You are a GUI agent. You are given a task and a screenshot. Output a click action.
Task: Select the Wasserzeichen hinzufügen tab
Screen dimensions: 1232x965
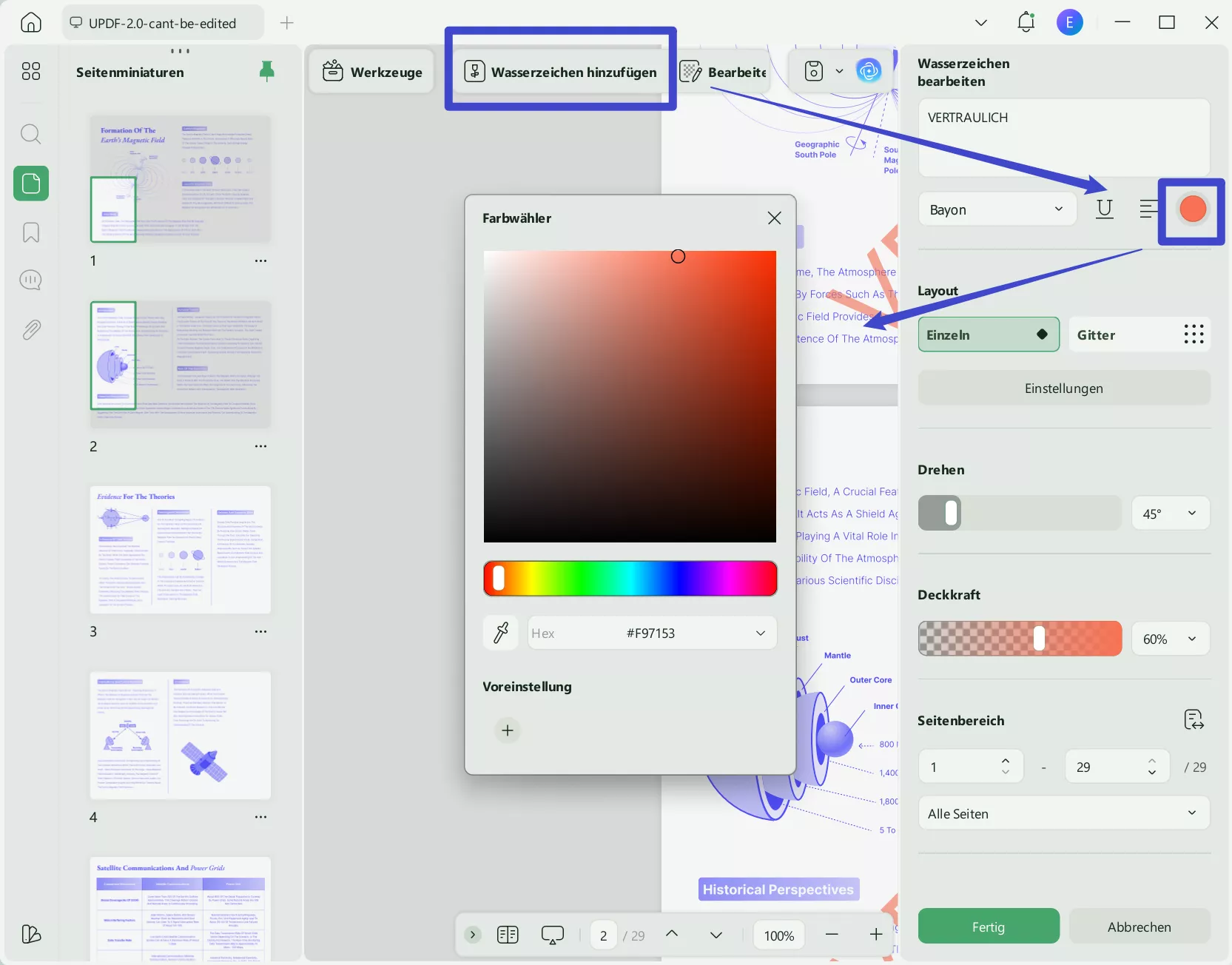(x=560, y=72)
